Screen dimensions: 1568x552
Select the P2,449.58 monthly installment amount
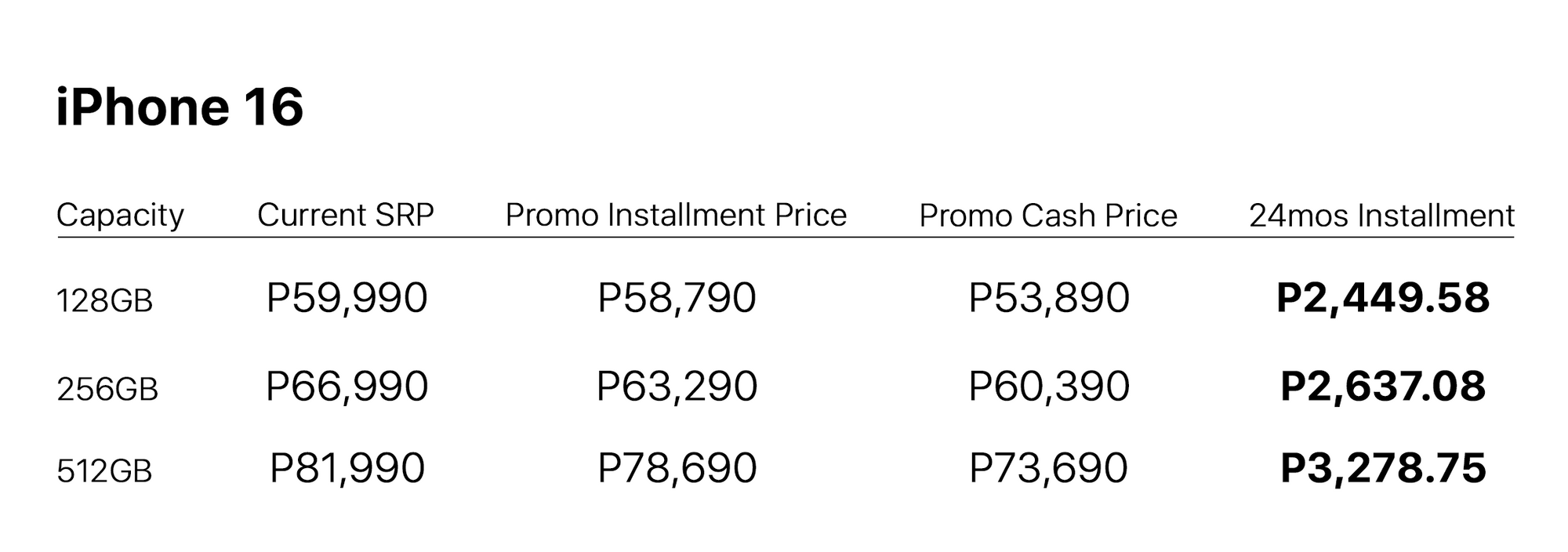click(1383, 299)
